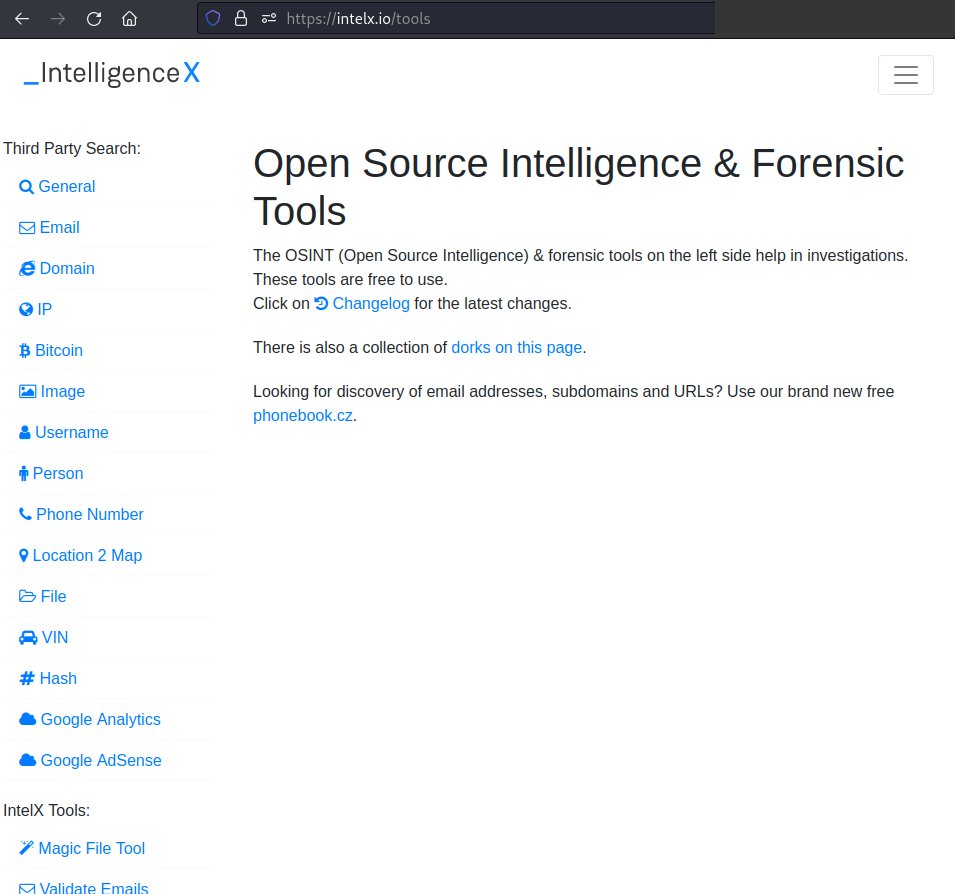Open the dorks collection page
Viewport: 955px width, 894px height.
(x=516, y=347)
